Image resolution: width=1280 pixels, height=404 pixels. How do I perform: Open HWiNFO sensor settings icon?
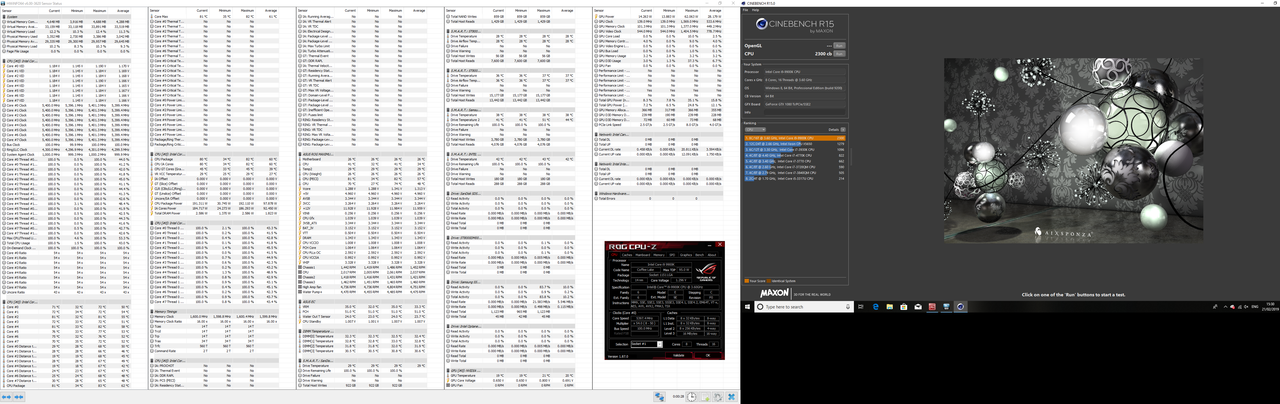point(717,396)
